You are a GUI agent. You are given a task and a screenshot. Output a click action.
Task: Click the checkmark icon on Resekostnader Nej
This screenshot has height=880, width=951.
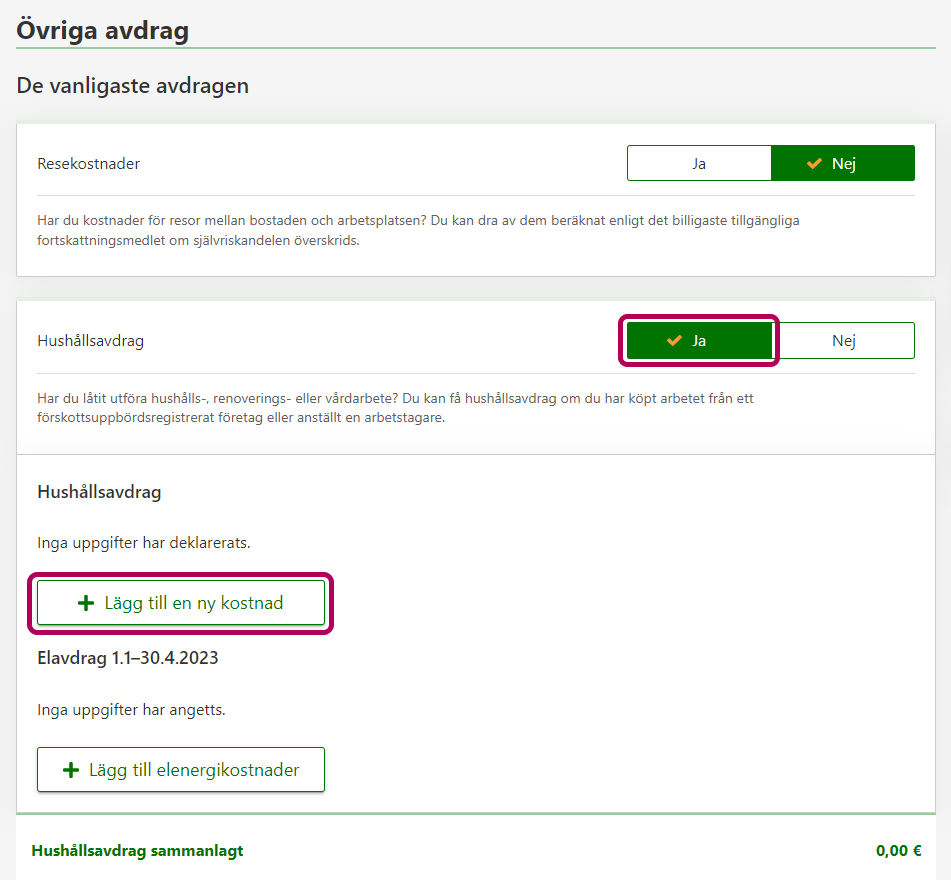[x=814, y=164]
